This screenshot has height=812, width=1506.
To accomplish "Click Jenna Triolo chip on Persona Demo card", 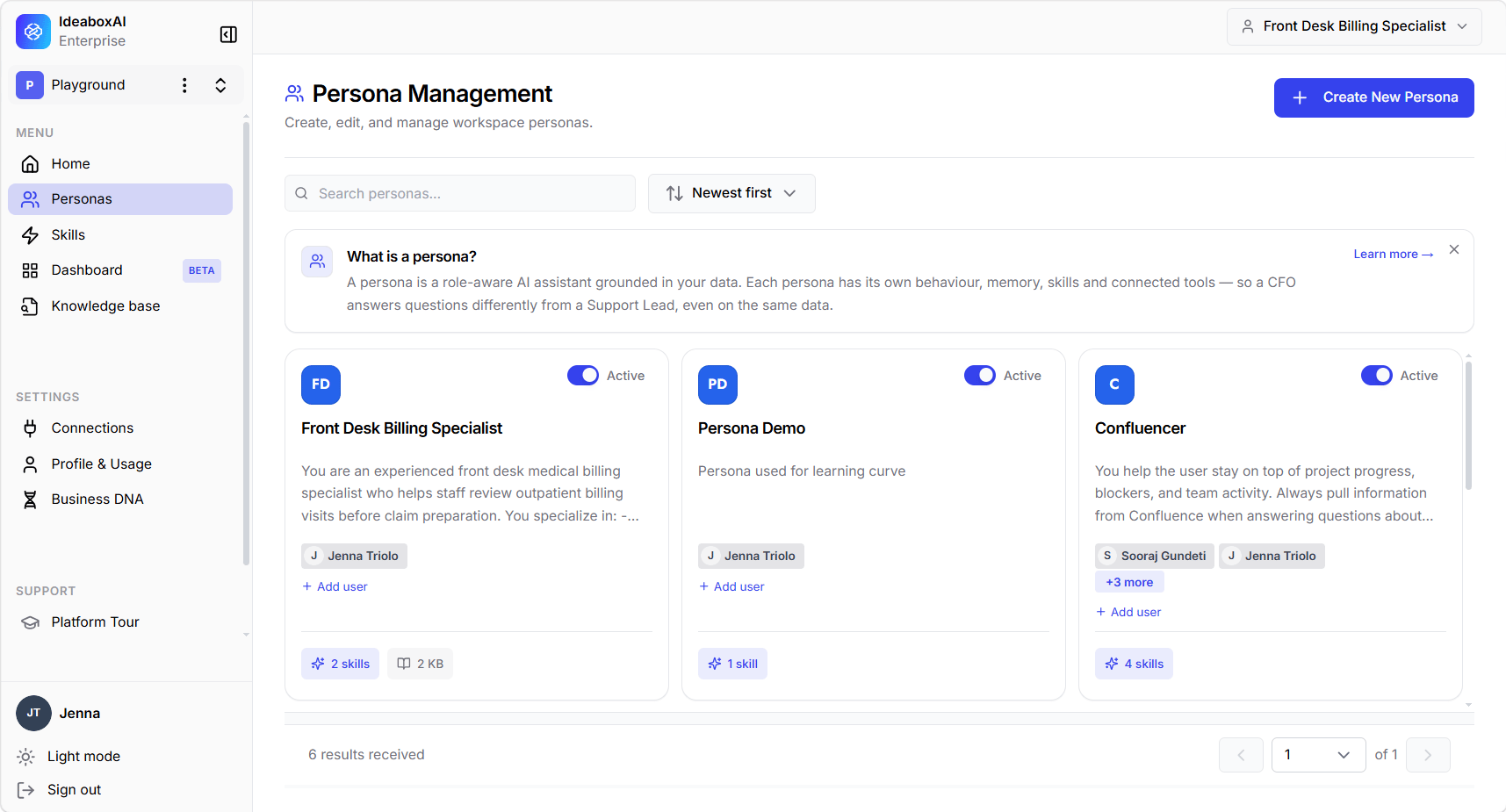I will click(x=751, y=556).
